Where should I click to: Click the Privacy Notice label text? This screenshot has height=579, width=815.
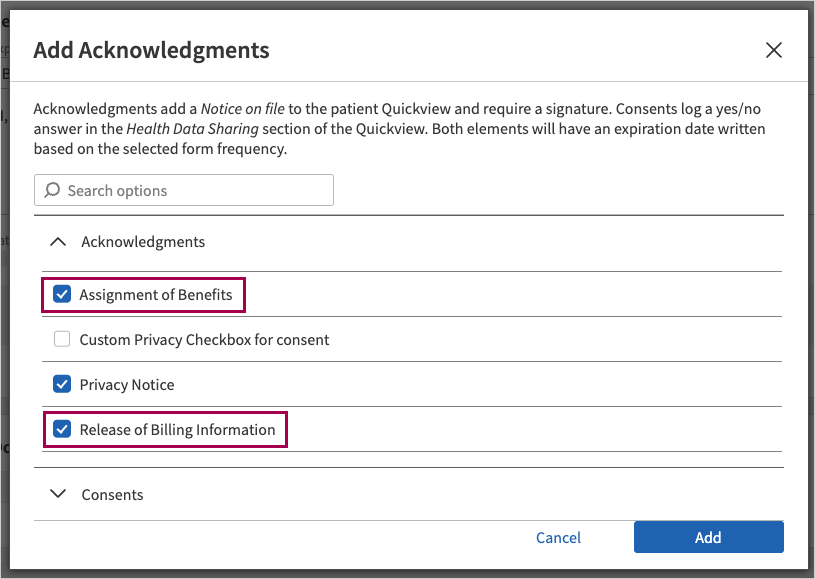127,385
